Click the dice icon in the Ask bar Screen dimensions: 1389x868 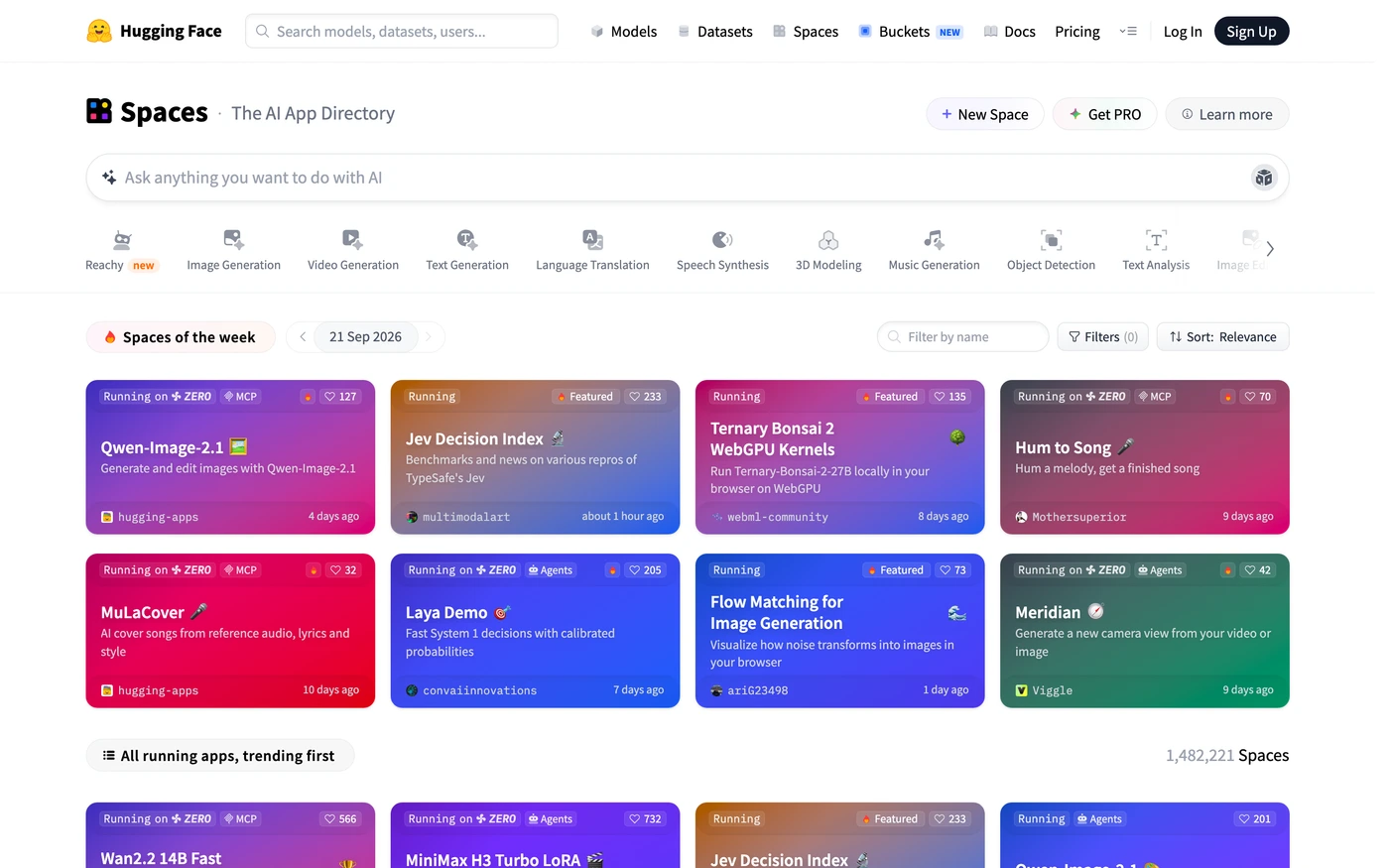(x=1263, y=178)
